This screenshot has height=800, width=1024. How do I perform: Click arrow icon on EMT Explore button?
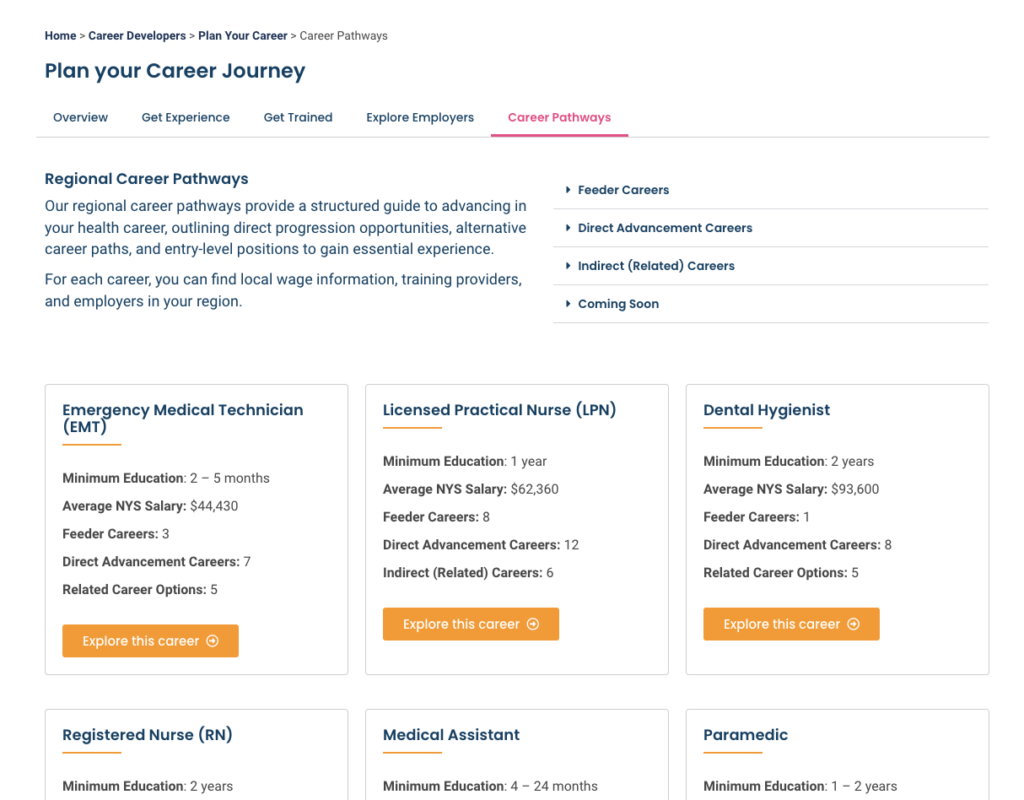pos(212,641)
